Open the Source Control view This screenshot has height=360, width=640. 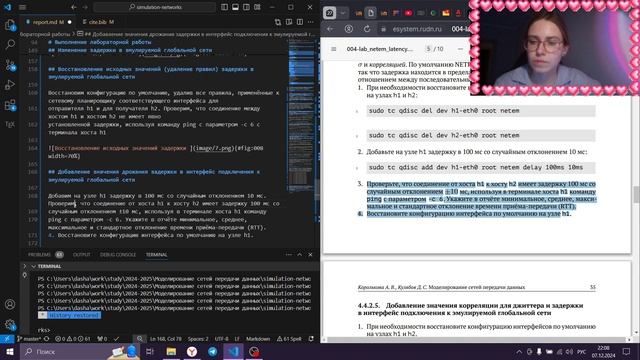[x=10, y=65]
